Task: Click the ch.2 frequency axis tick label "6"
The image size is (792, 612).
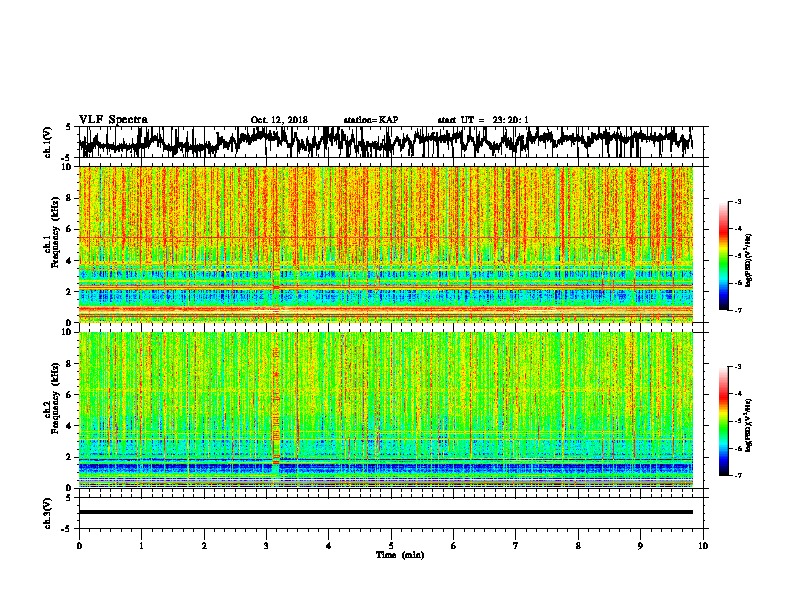Action: coord(70,394)
